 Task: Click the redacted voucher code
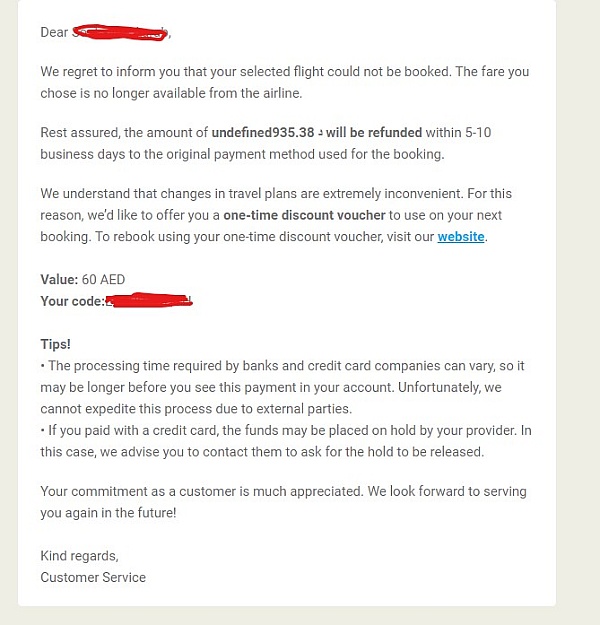coord(149,300)
